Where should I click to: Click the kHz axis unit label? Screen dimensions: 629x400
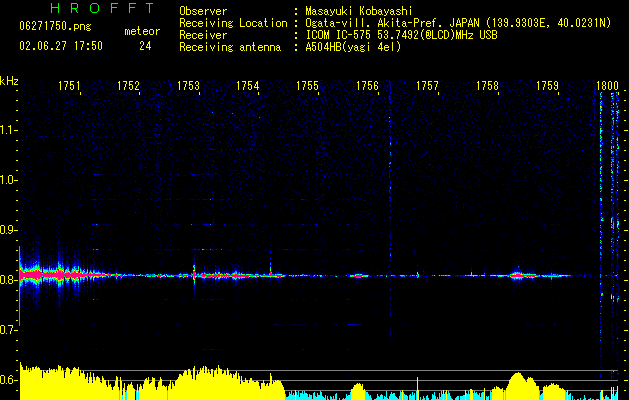(9, 81)
